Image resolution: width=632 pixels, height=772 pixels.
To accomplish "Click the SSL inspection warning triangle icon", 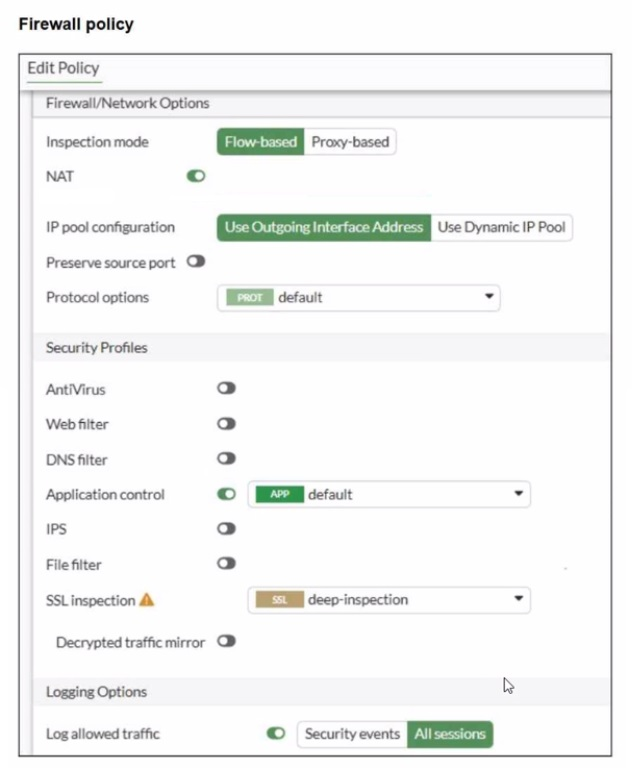I will point(147,600).
